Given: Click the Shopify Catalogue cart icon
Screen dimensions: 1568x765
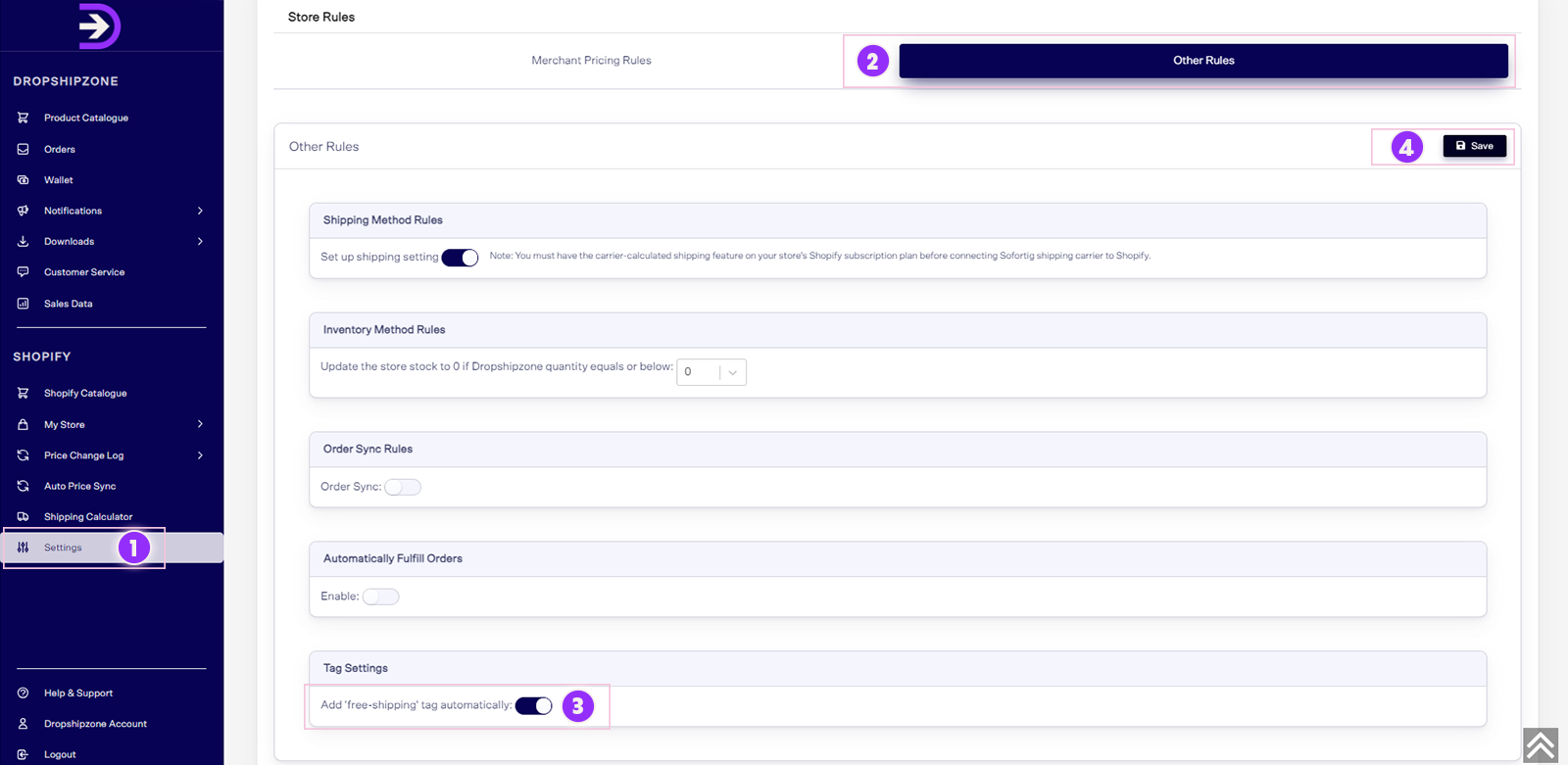Looking at the screenshot, I should [23, 393].
